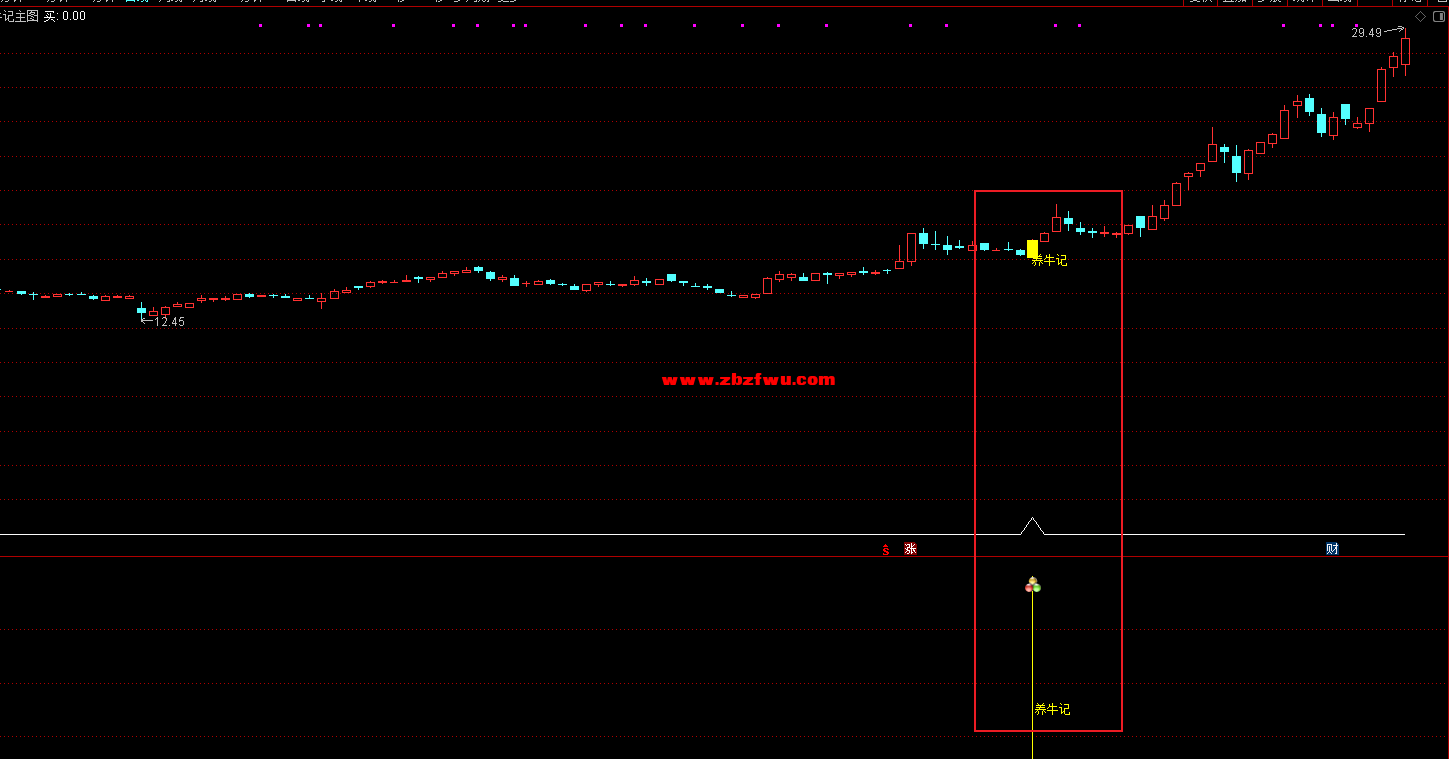1449x759 pixels.
Task: Open the blue 财 financial marker
Action: 1332,549
